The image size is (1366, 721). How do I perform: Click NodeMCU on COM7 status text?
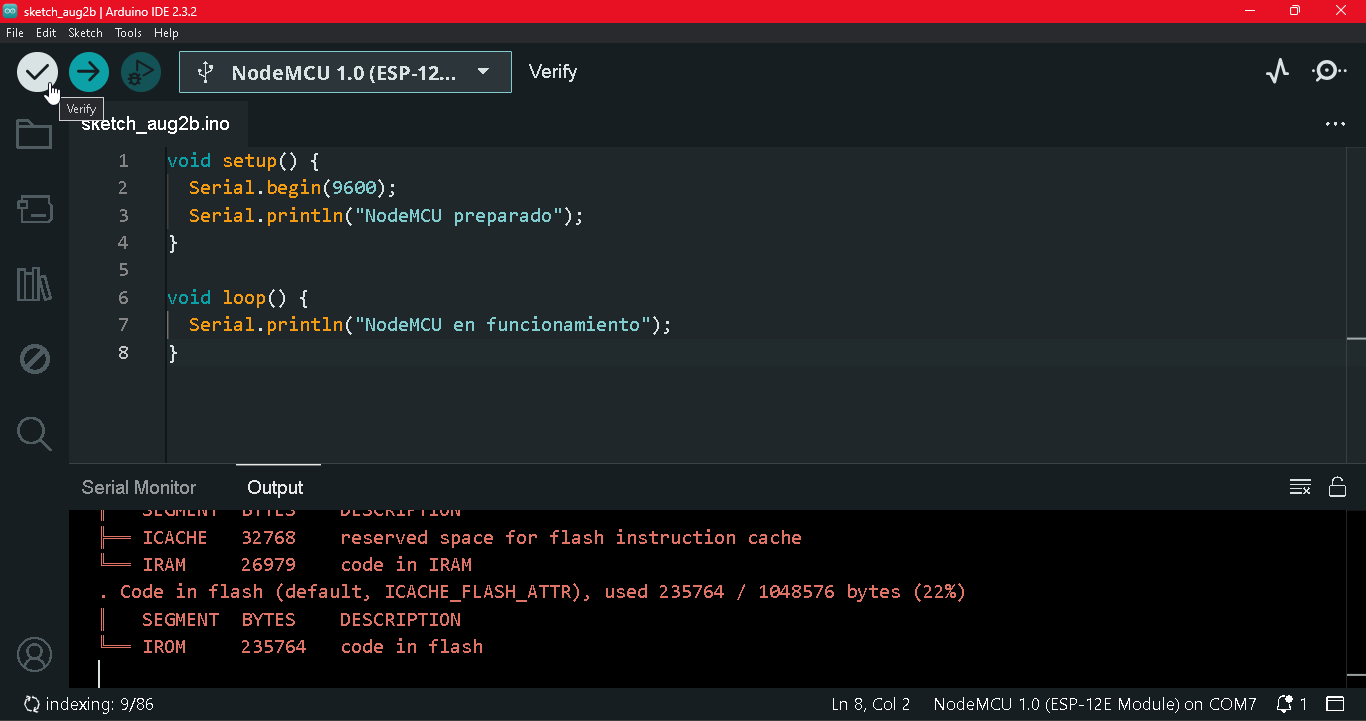[1094, 704]
